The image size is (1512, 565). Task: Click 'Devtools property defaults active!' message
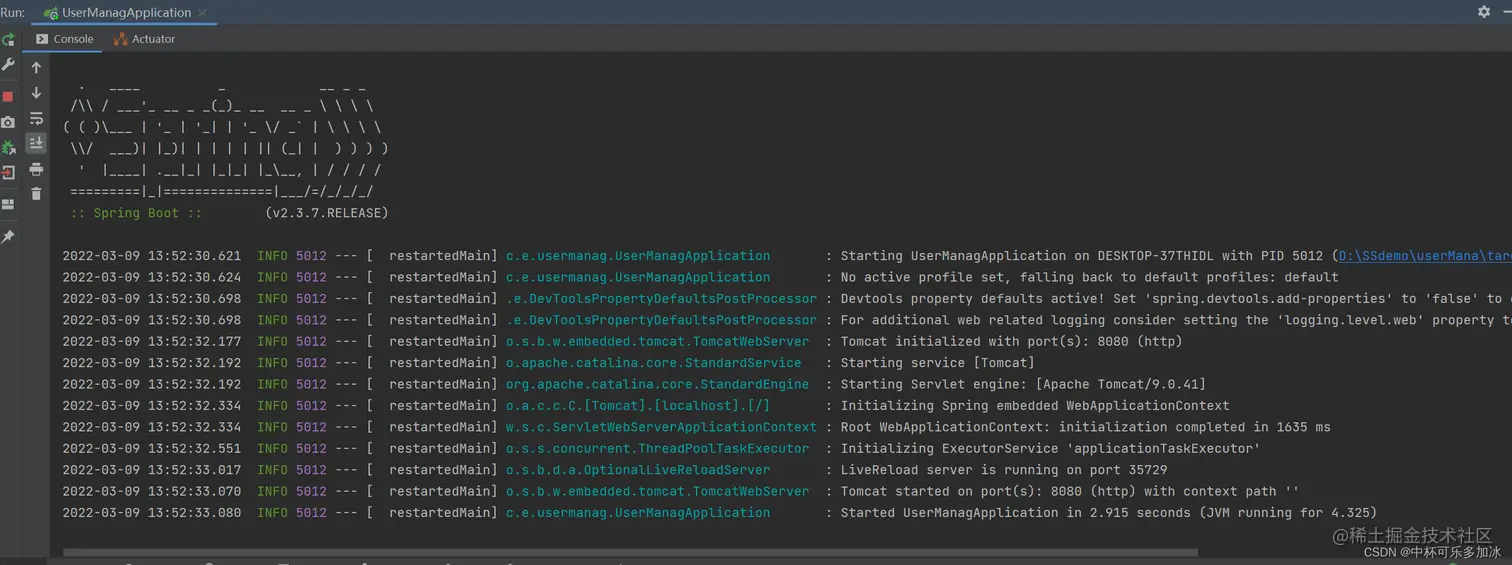pos(1176,299)
